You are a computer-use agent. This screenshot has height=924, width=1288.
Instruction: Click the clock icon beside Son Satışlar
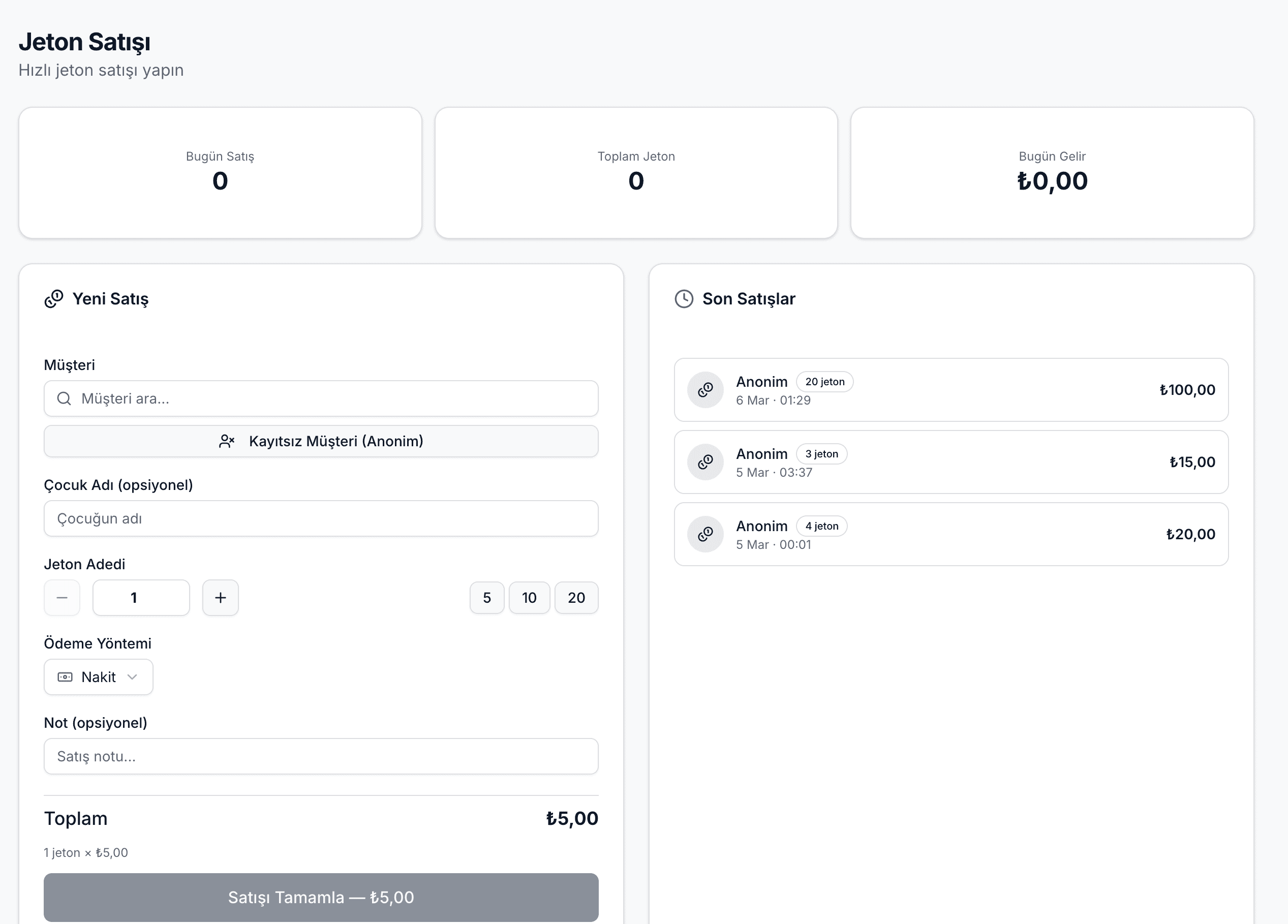point(684,299)
